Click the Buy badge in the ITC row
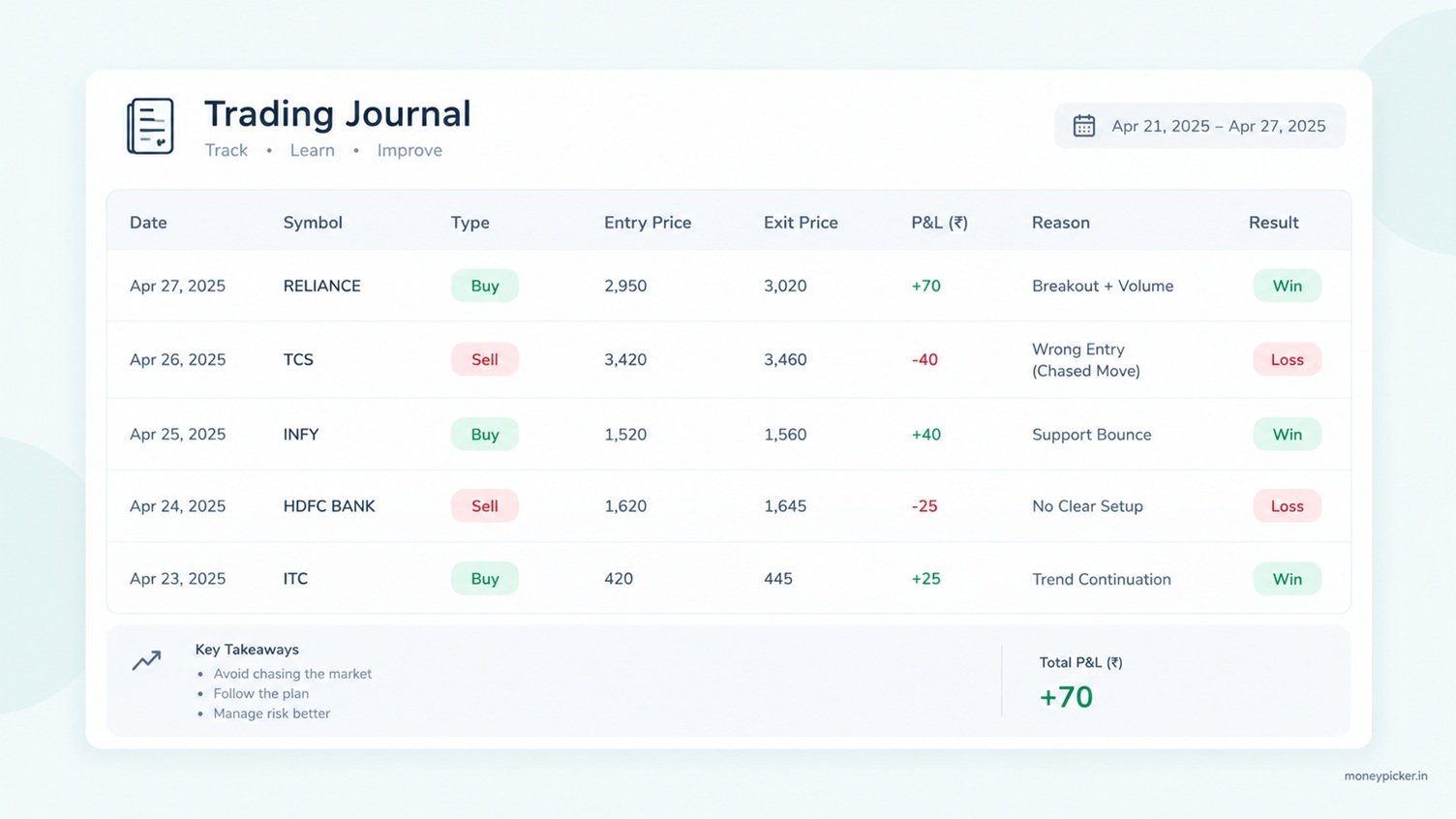 [x=485, y=578]
